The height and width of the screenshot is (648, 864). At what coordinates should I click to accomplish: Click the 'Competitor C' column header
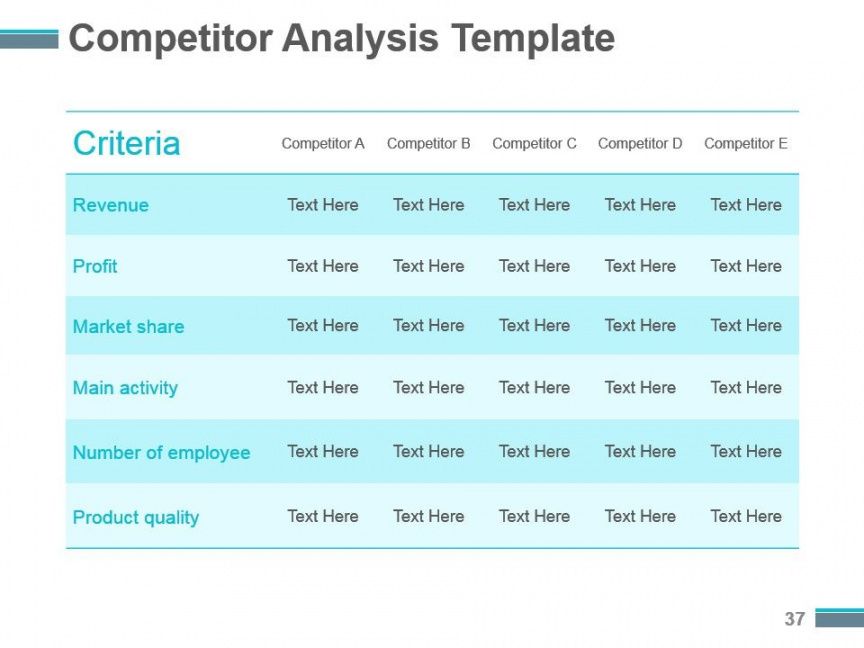click(x=534, y=144)
